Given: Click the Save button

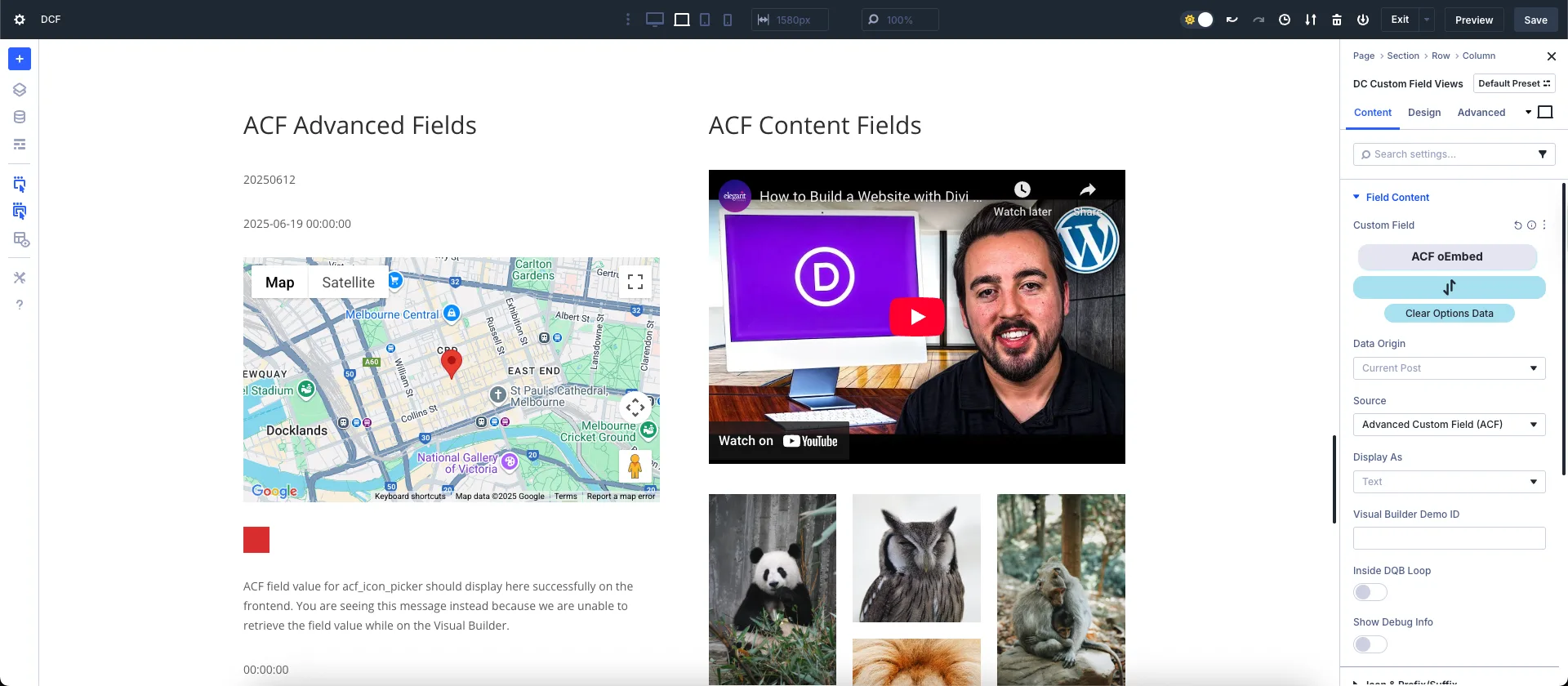Looking at the screenshot, I should 1535,20.
